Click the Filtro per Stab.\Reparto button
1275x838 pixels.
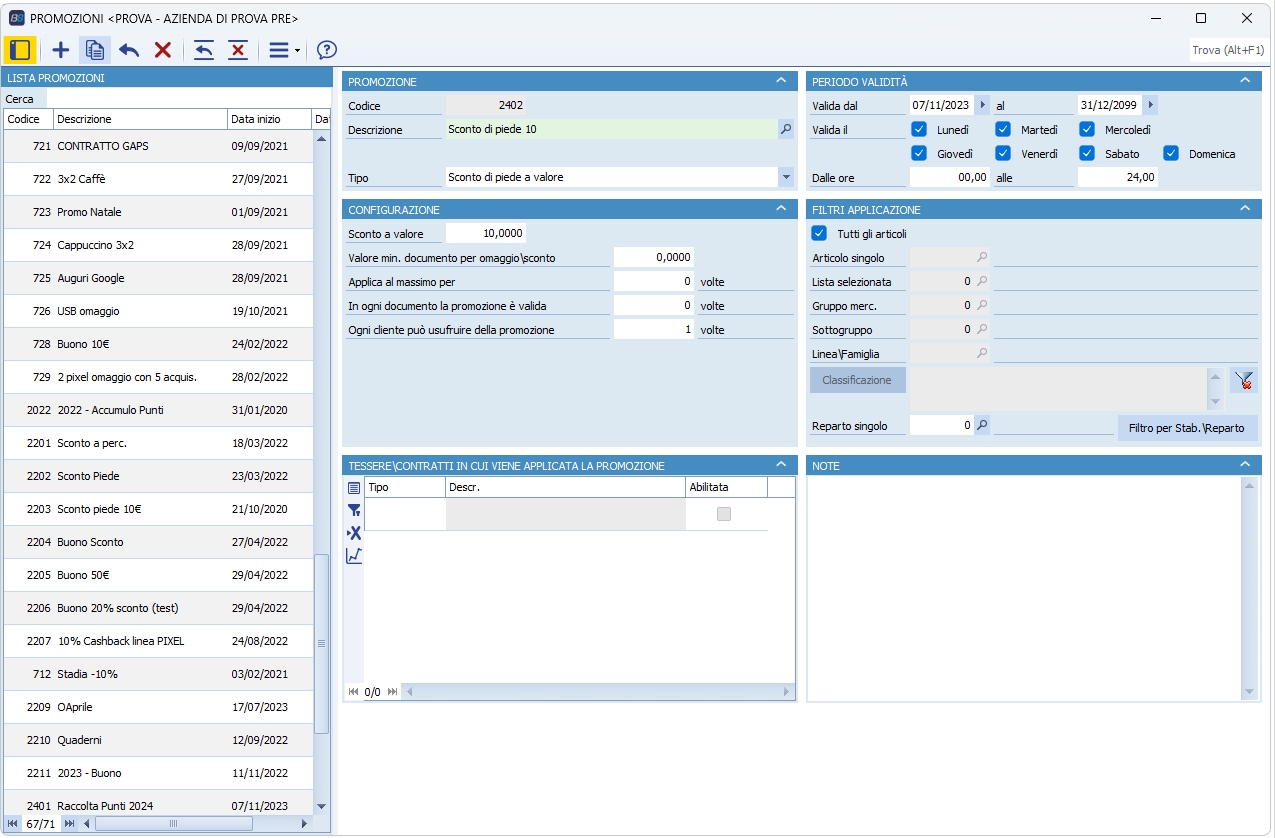[x=1186, y=427]
